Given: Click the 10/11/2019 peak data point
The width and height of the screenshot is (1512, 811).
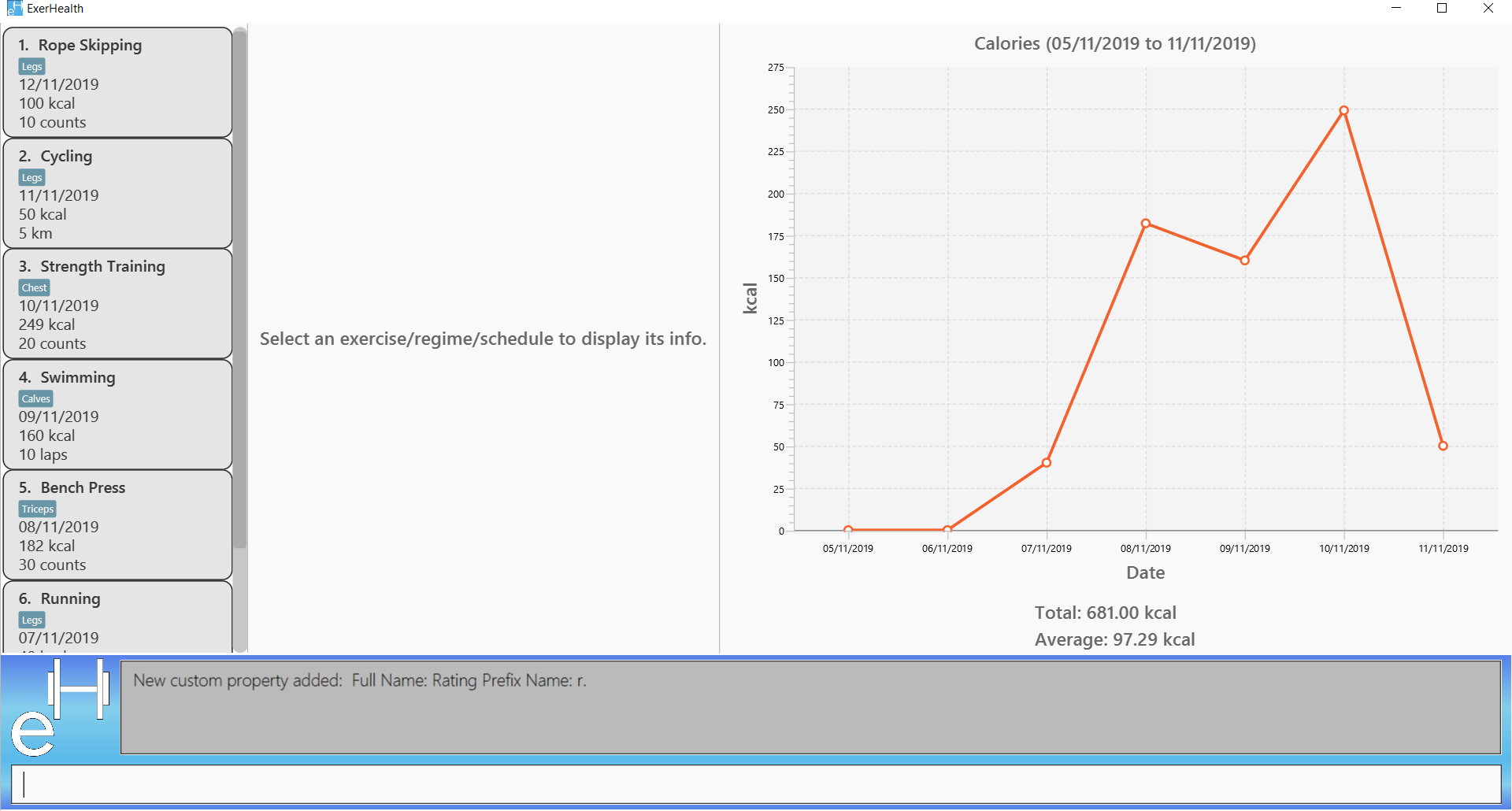Looking at the screenshot, I should 1343,111.
